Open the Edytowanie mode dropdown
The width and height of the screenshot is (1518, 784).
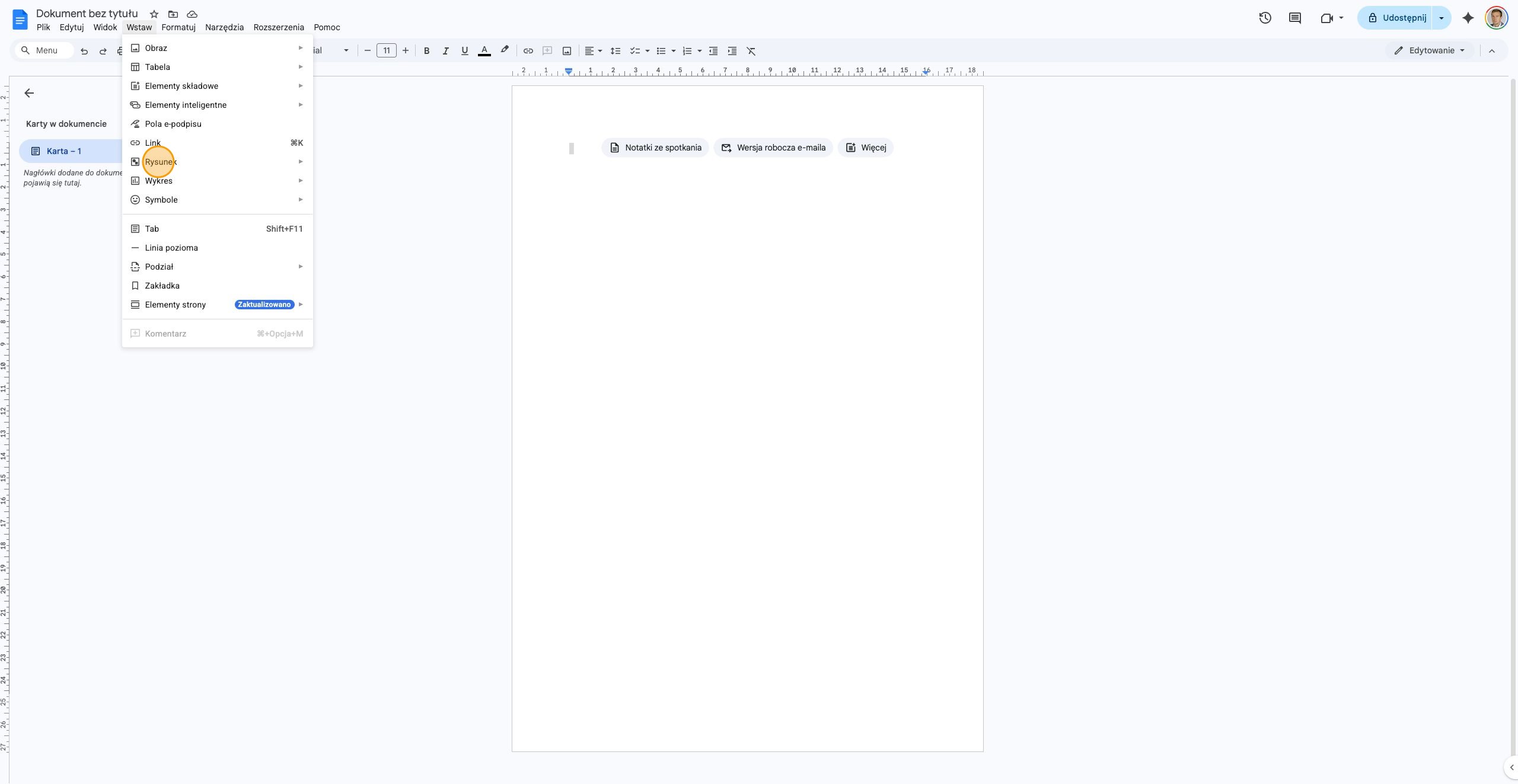(x=1431, y=50)
